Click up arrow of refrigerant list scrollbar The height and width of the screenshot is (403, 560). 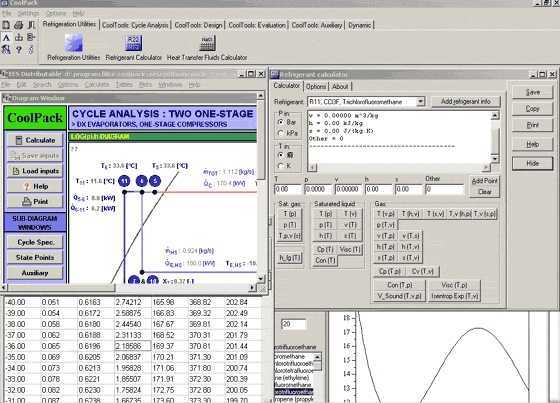[317, 357]
